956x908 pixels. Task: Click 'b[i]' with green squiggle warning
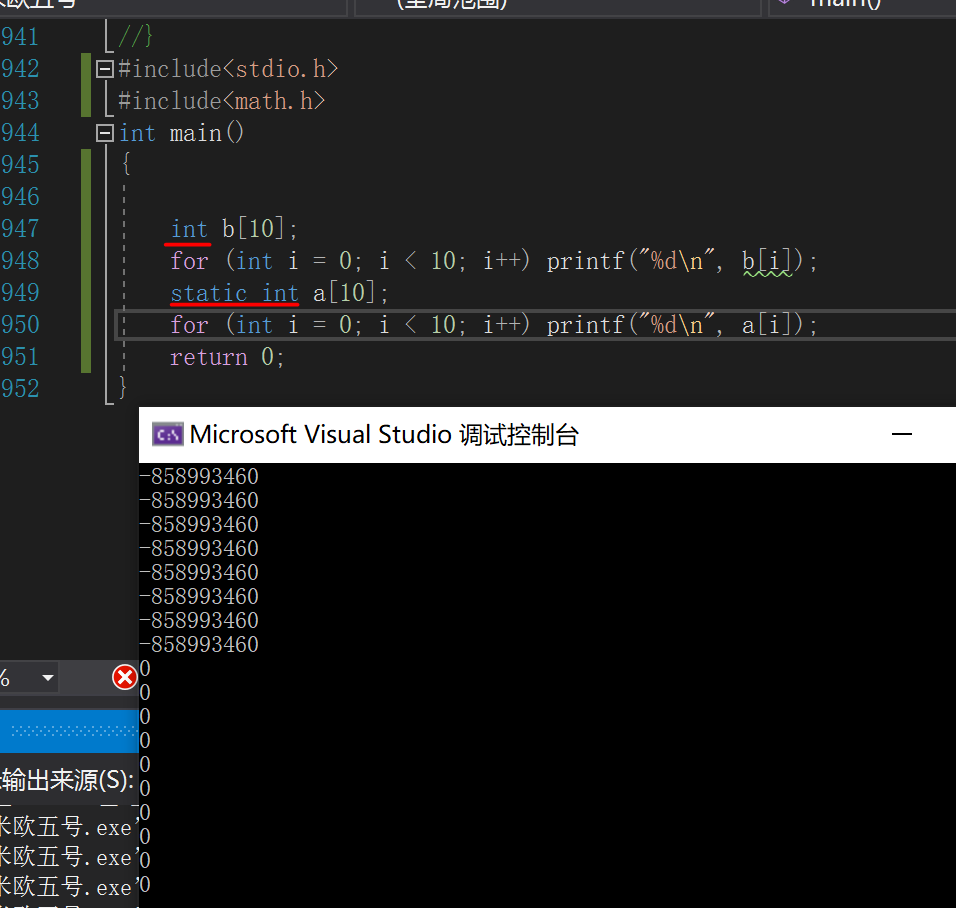pyautogui.click(x=768, y=262)
